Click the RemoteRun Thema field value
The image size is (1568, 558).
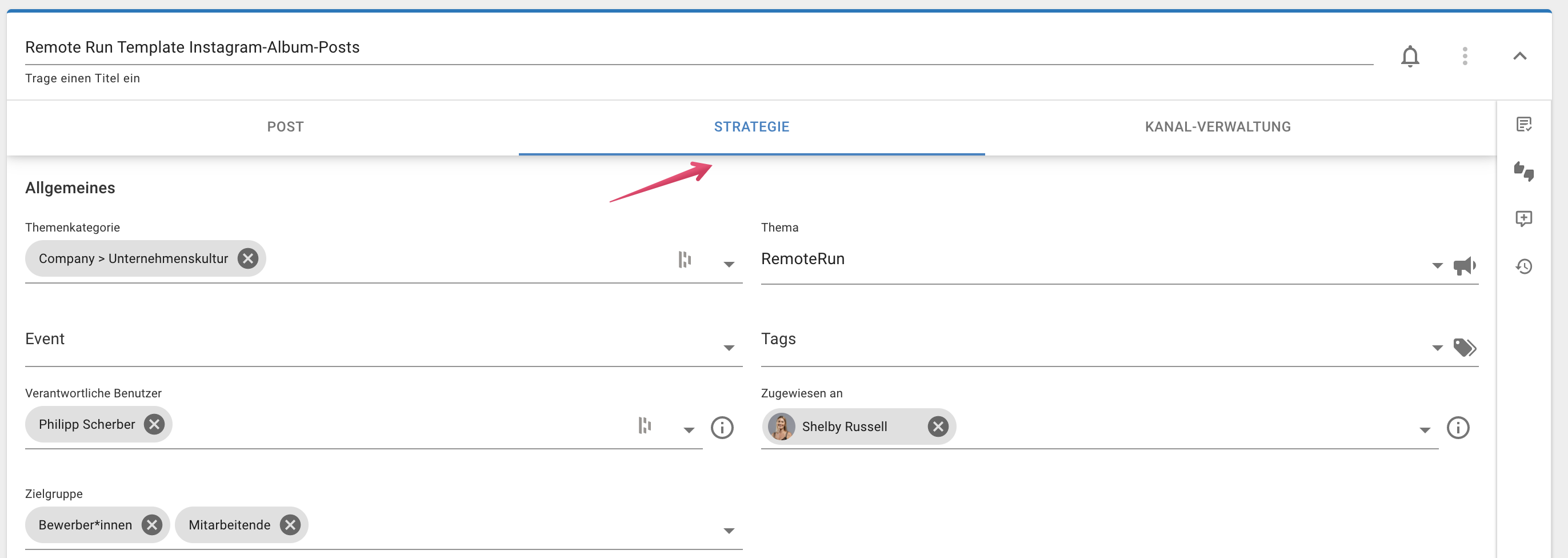(x=802, y=259)
